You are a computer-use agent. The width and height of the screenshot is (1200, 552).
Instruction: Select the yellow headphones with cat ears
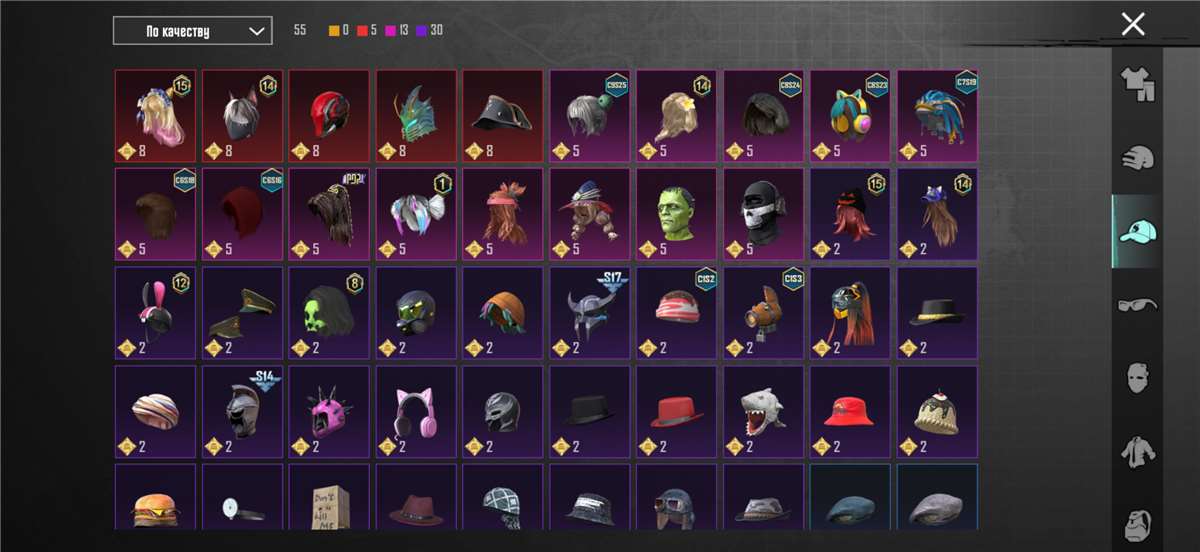[x=851, y=116]
